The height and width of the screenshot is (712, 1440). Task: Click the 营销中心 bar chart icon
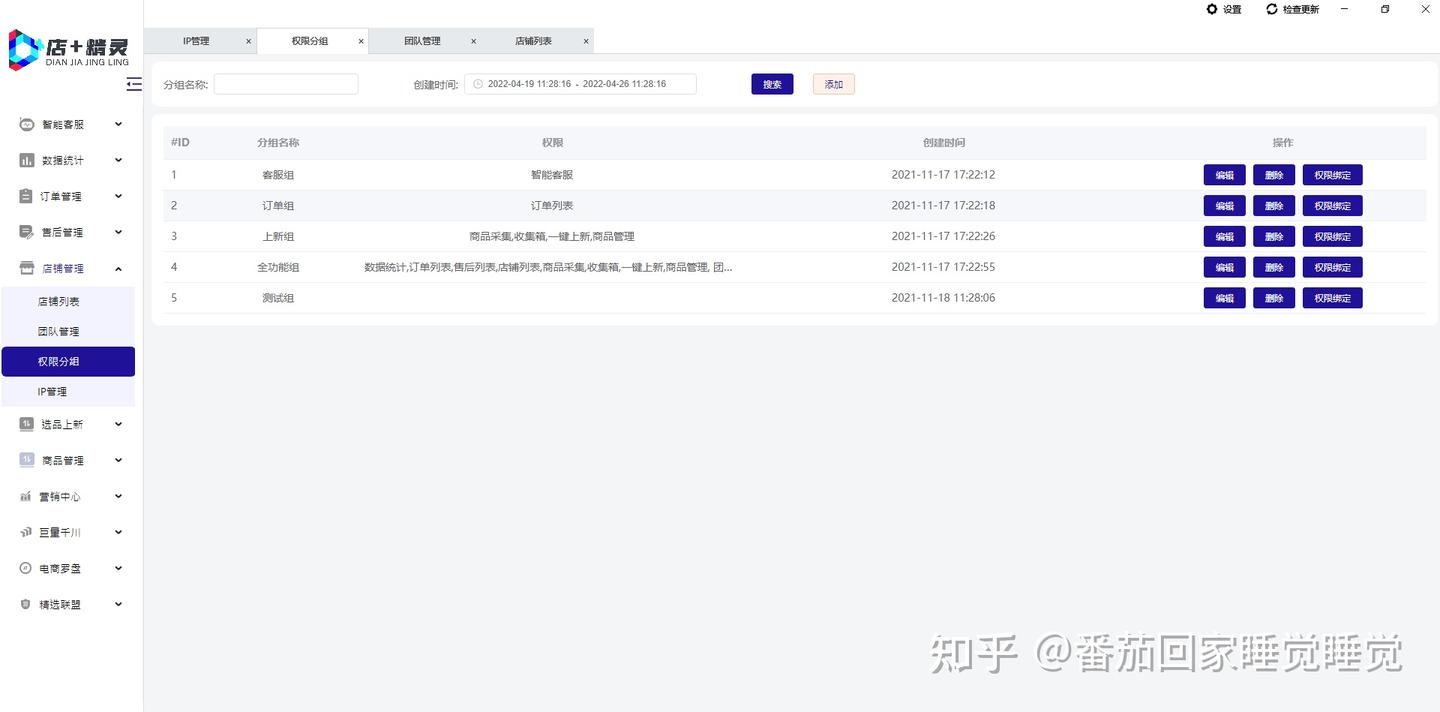[26, 497]
